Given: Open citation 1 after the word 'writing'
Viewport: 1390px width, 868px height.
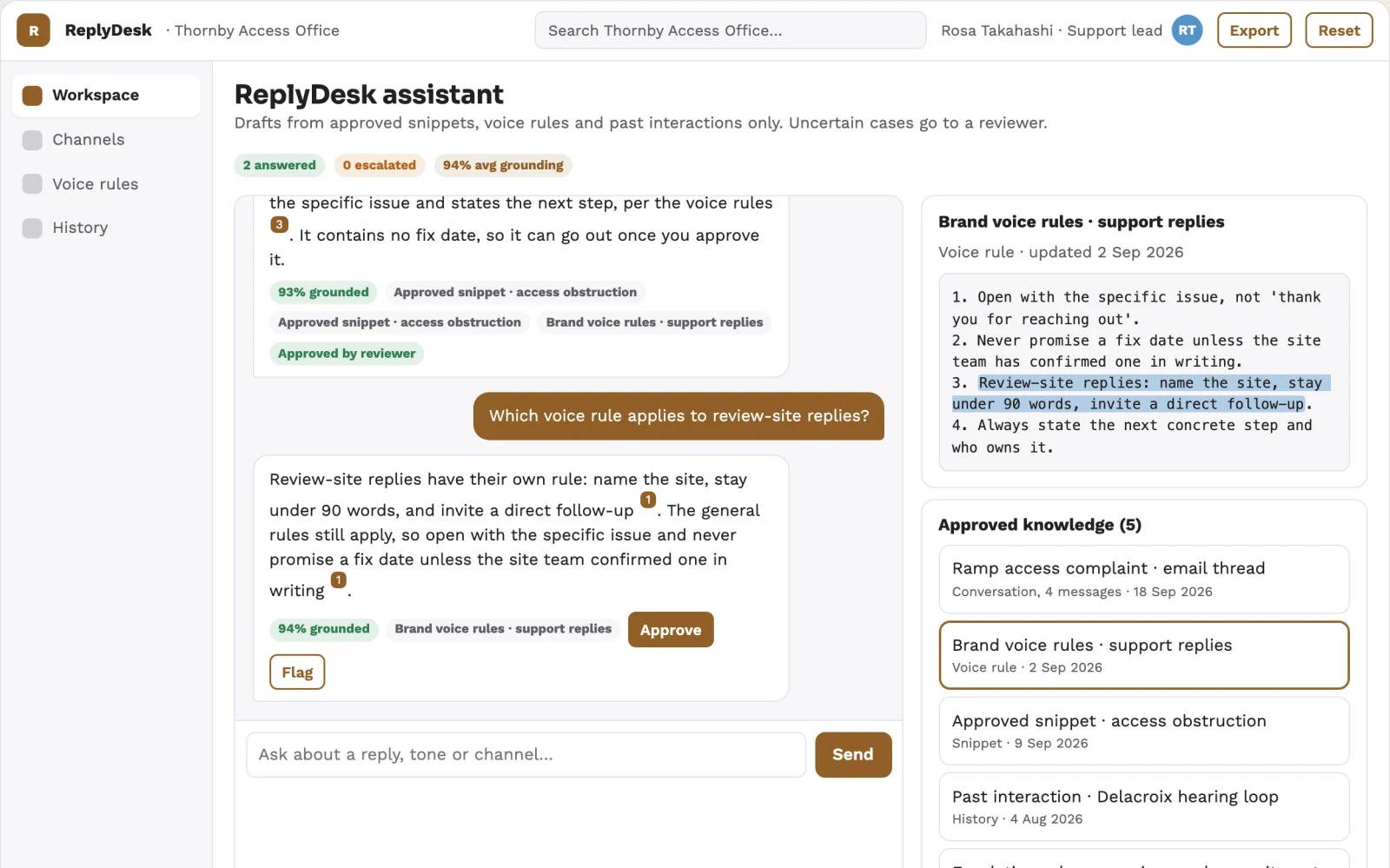Looking at the screenshot, I should 339,580.
